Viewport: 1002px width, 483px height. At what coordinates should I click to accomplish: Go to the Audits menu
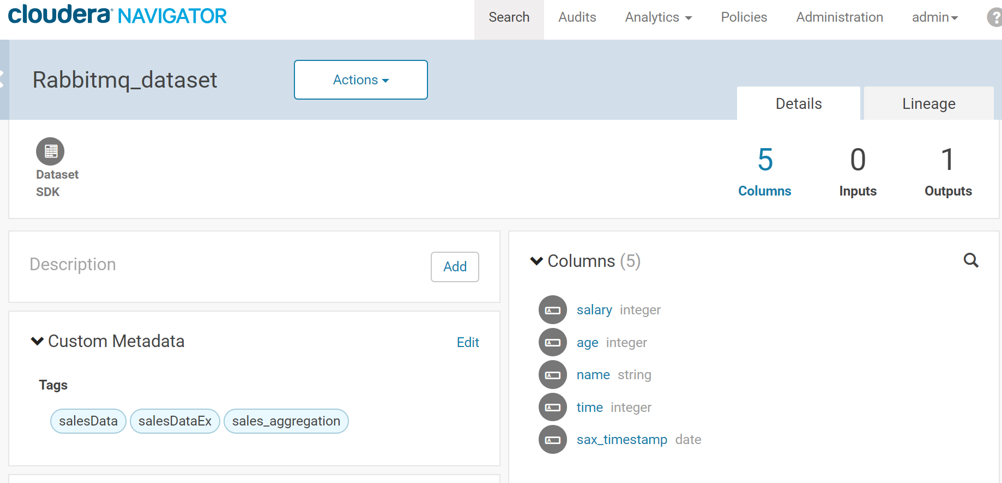coord(576,18)
